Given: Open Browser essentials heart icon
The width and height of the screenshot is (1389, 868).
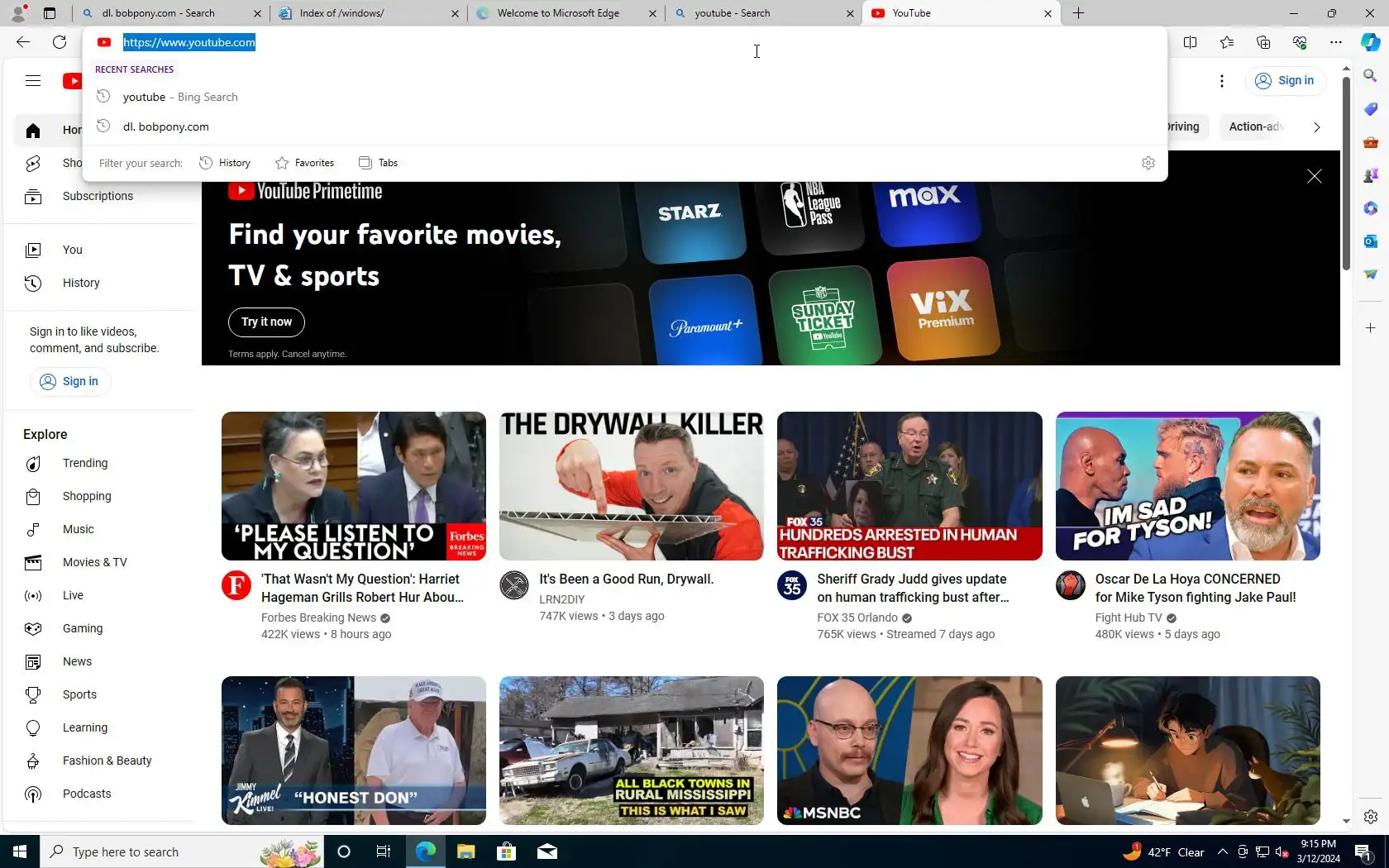Looking at the screenshot, I should tap(1299, 42).
